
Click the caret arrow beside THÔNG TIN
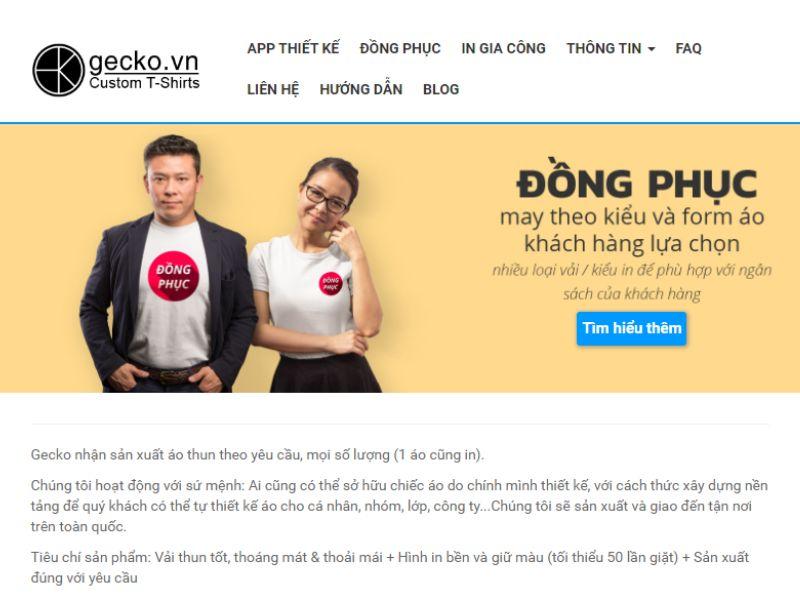[x=651, y=49]
